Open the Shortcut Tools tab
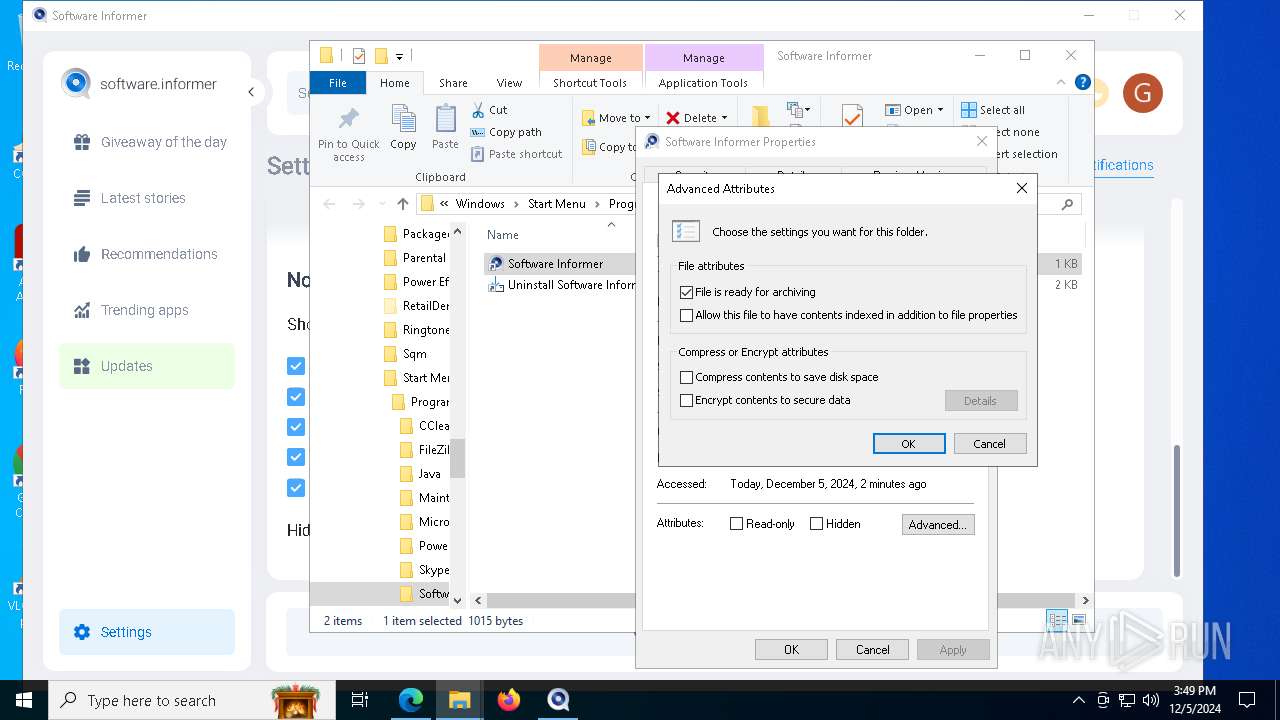This screenshot has height=720, width=1280. 590,83
